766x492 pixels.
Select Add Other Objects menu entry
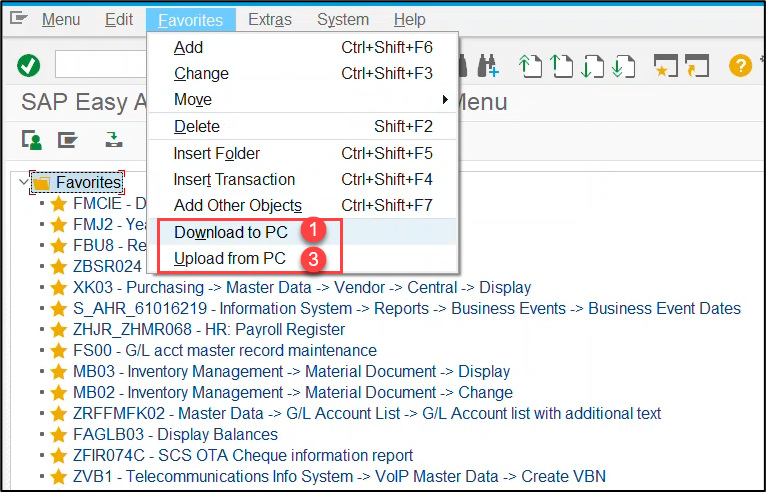(x=303, y=205)
